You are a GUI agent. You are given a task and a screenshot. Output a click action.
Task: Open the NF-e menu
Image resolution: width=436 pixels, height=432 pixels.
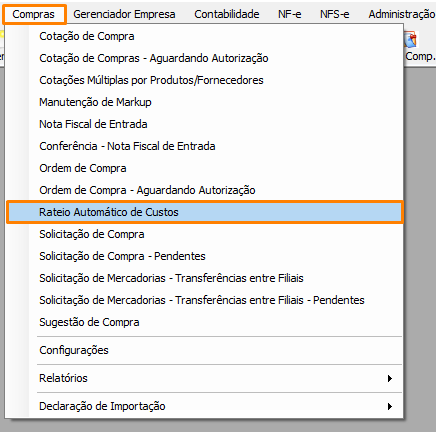tap(290, 14)
